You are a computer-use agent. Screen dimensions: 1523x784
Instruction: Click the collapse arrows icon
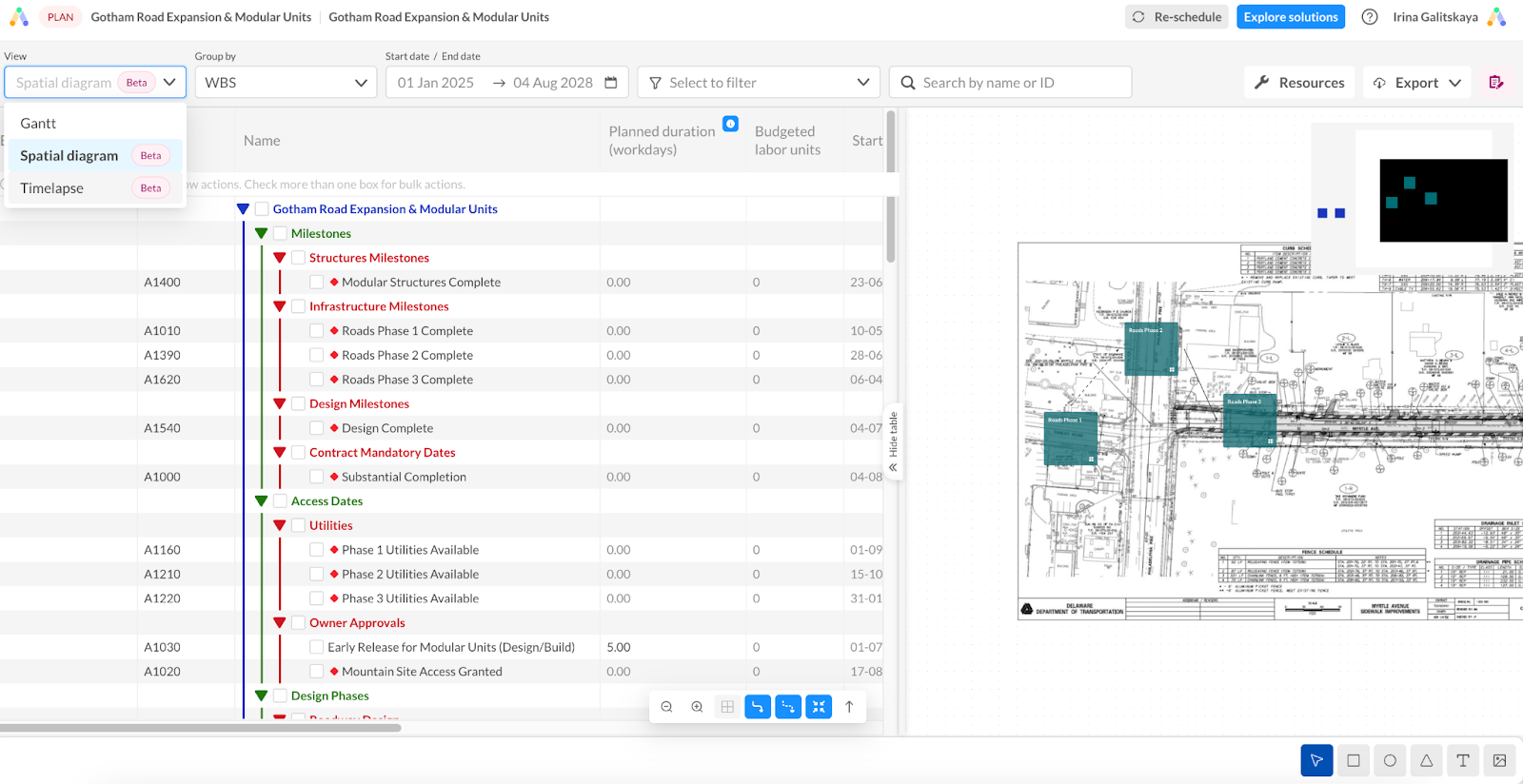click(819, 707)
